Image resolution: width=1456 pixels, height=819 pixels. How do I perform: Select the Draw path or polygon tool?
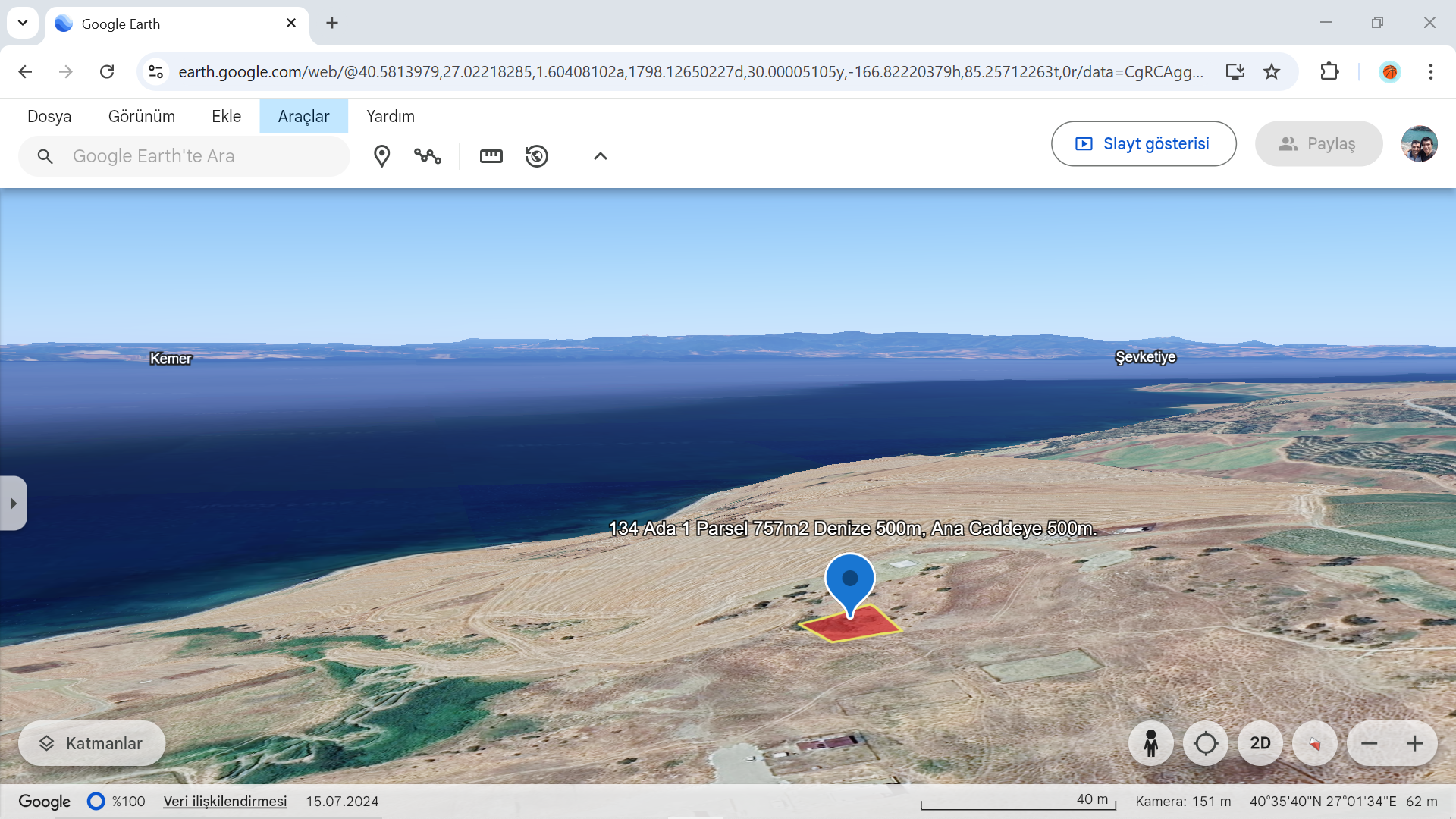(428, 156)
